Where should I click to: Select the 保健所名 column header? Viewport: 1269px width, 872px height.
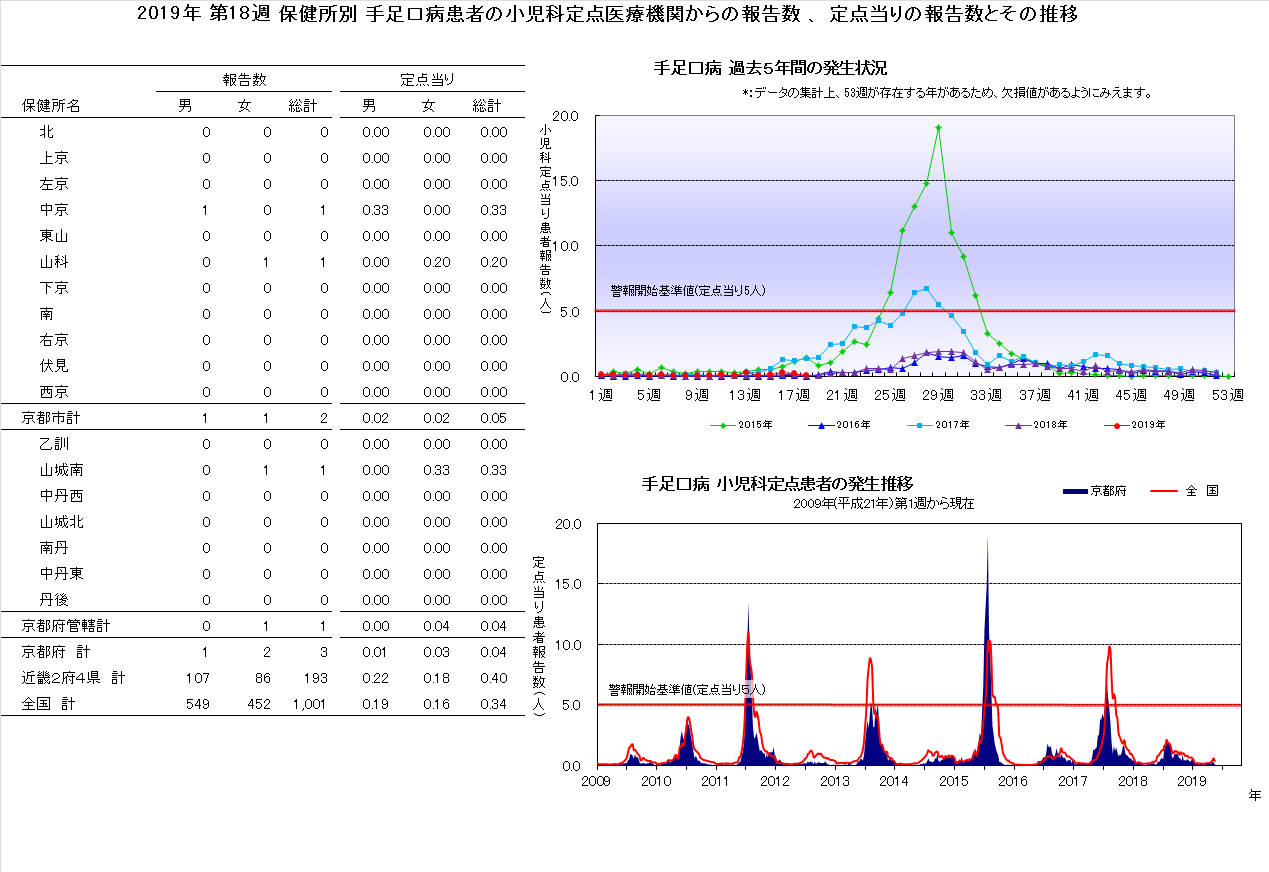[x=51, y=106]
